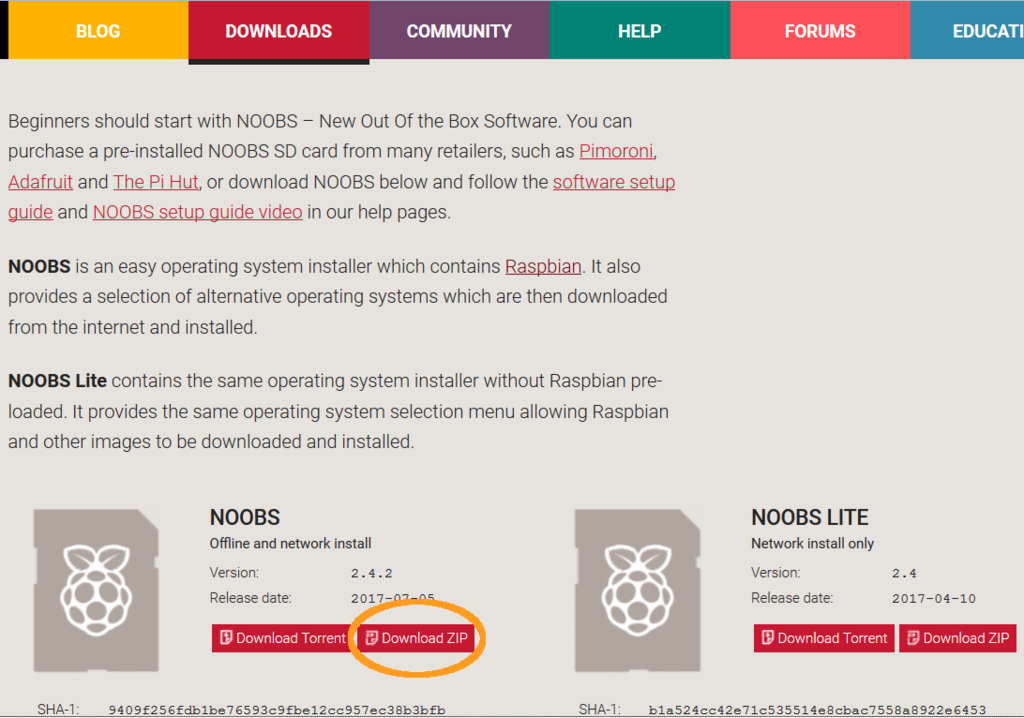Click the NOOBS LITE SD card image

coord(637,590)
